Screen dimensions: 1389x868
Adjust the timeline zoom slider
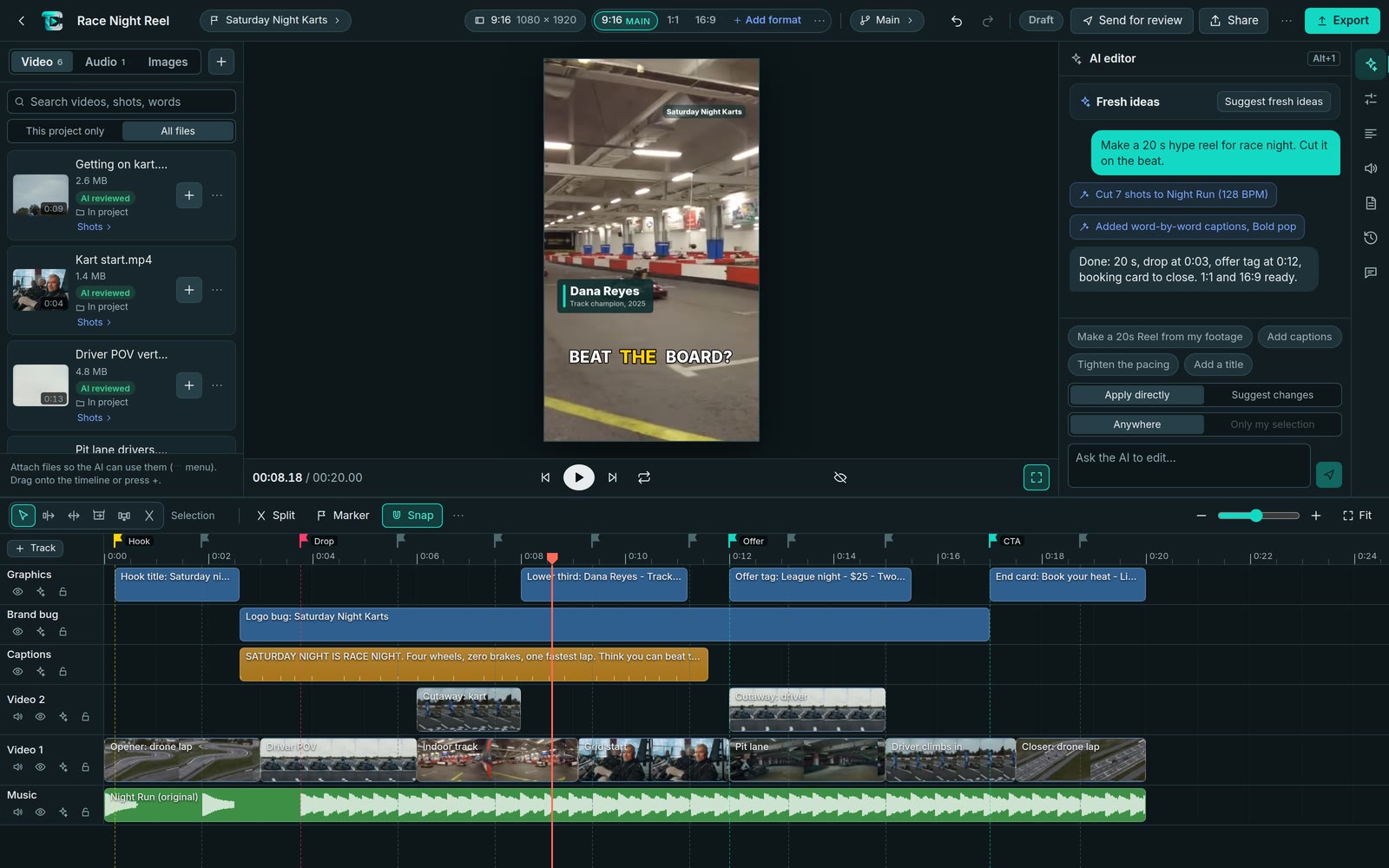click(1258, 516)
